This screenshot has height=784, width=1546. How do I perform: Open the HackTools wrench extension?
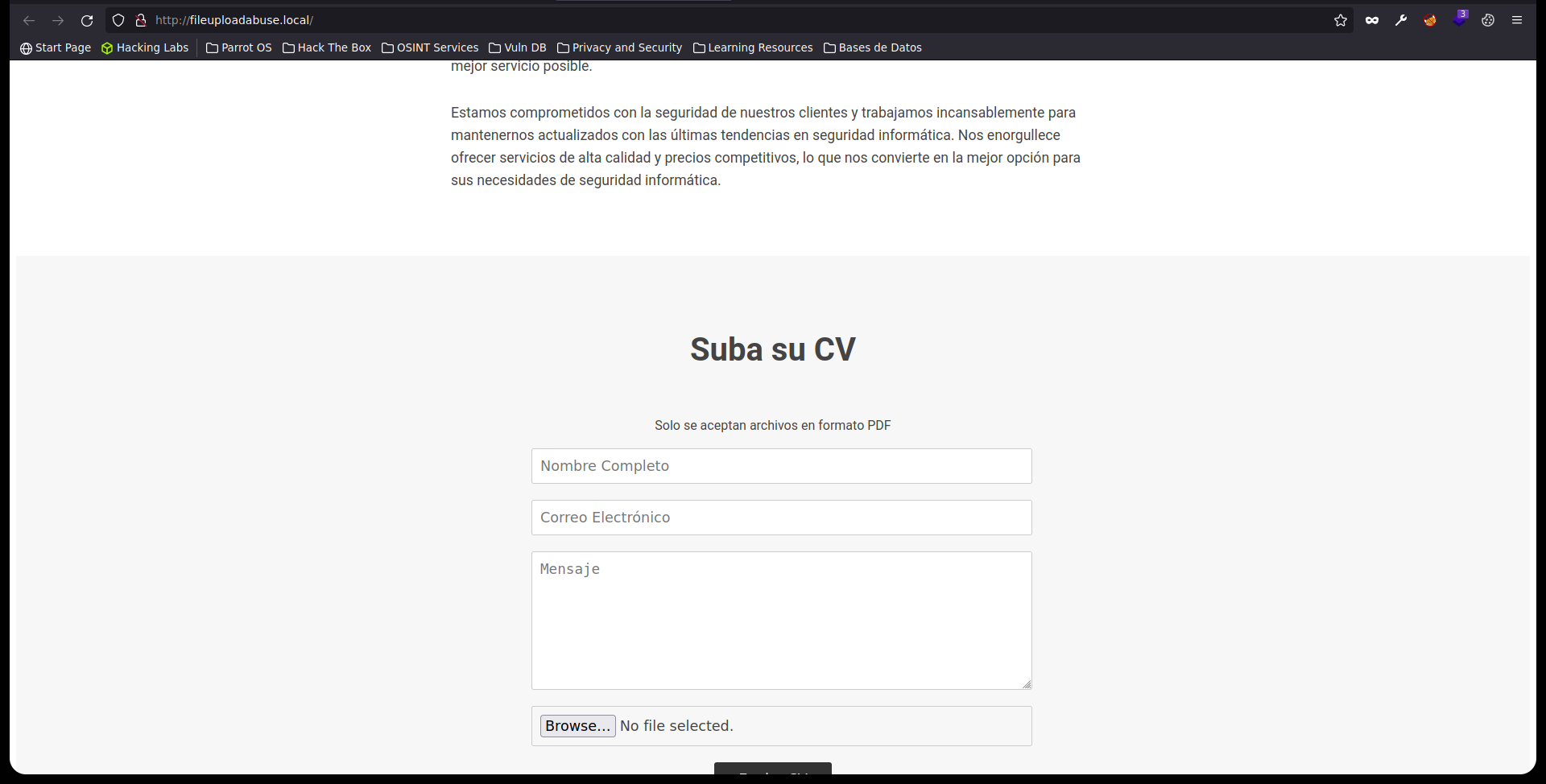pos(1401,20)
